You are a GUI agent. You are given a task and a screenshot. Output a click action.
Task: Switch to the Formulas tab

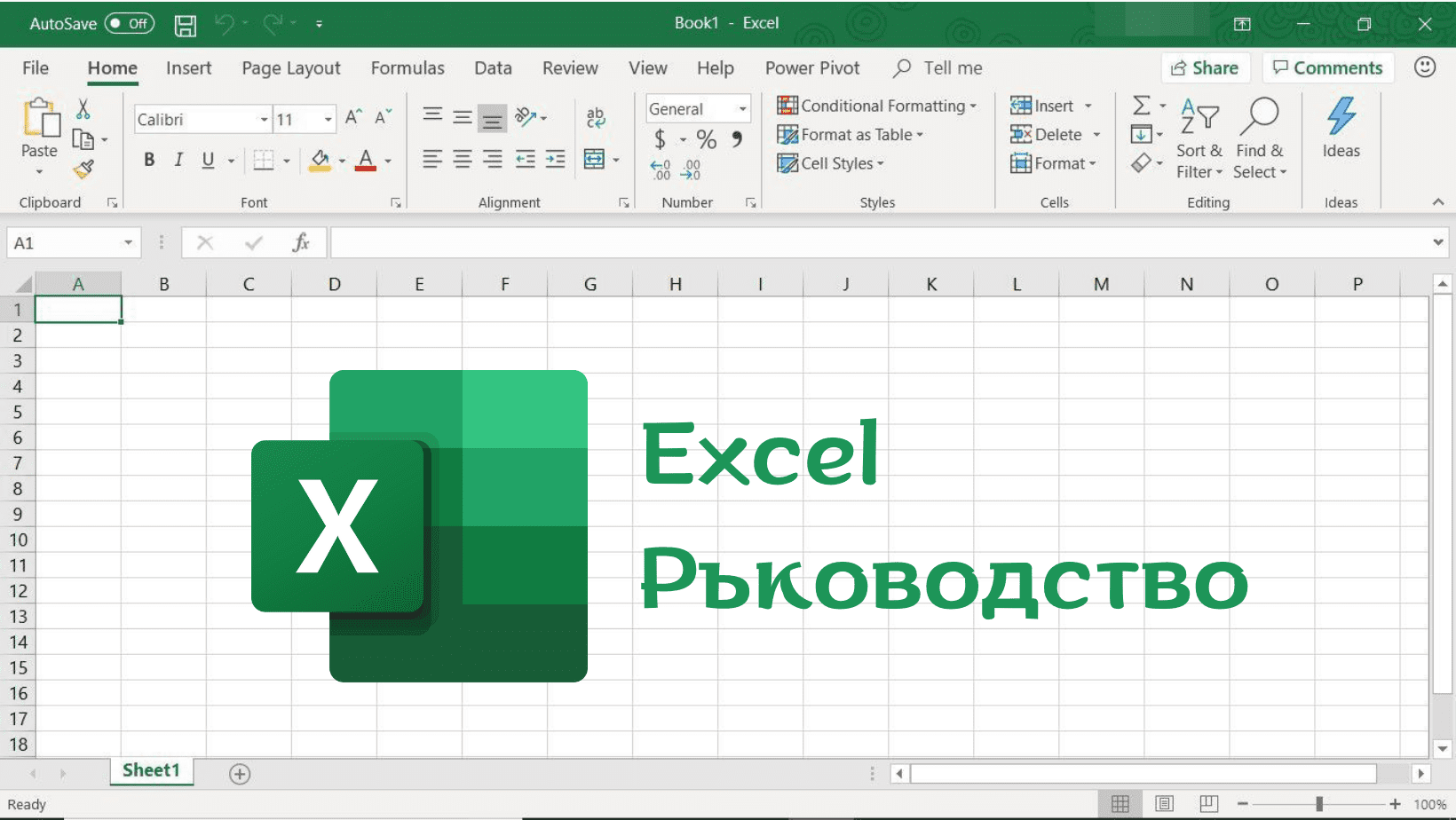point(408,68)
